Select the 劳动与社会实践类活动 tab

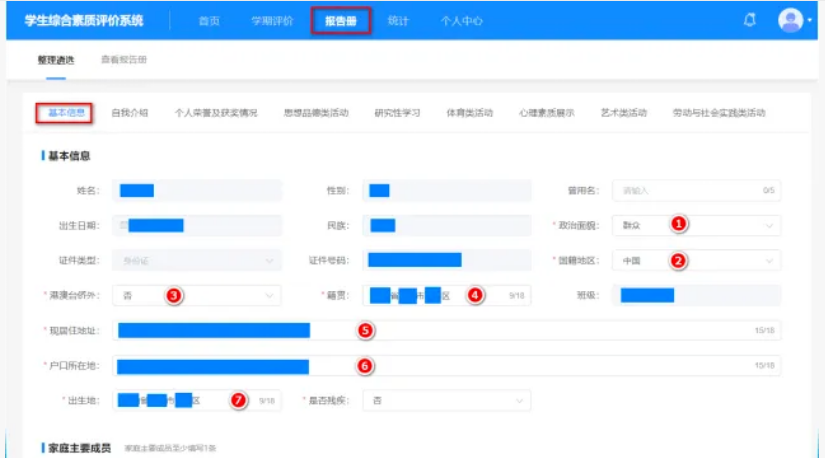tap(719, 113)
